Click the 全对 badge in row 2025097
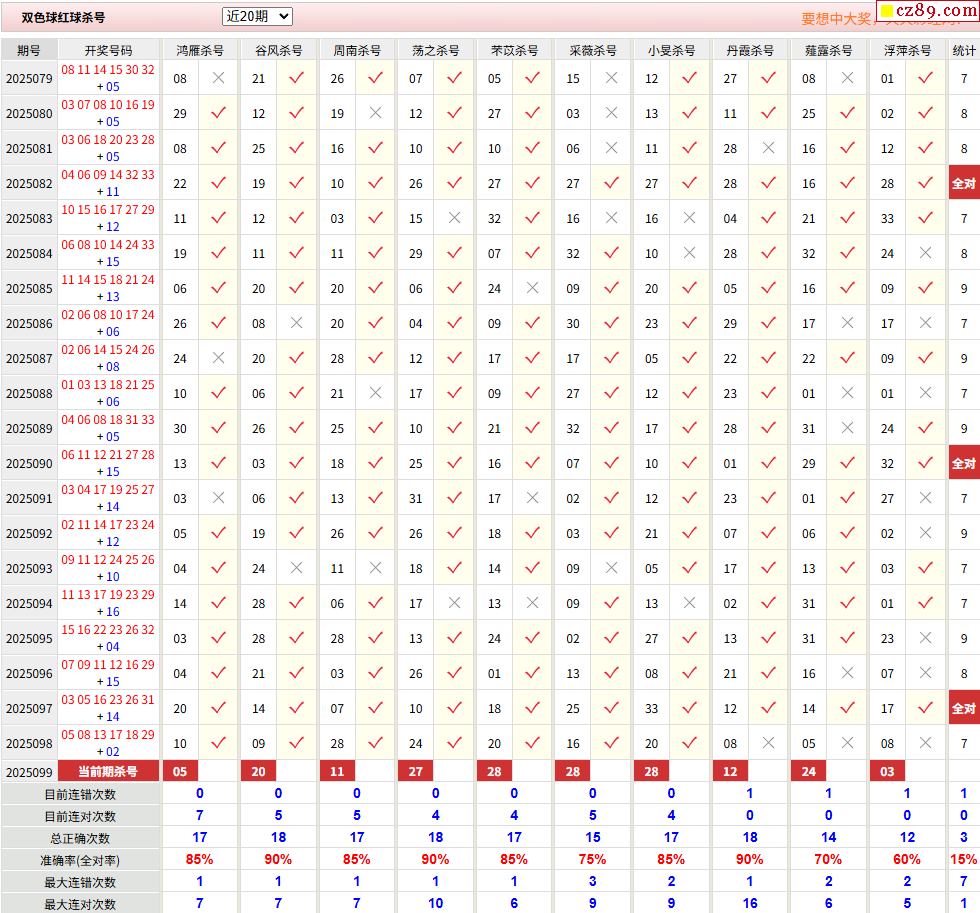Viewport: 980px width, 913px height. [964, 708]
